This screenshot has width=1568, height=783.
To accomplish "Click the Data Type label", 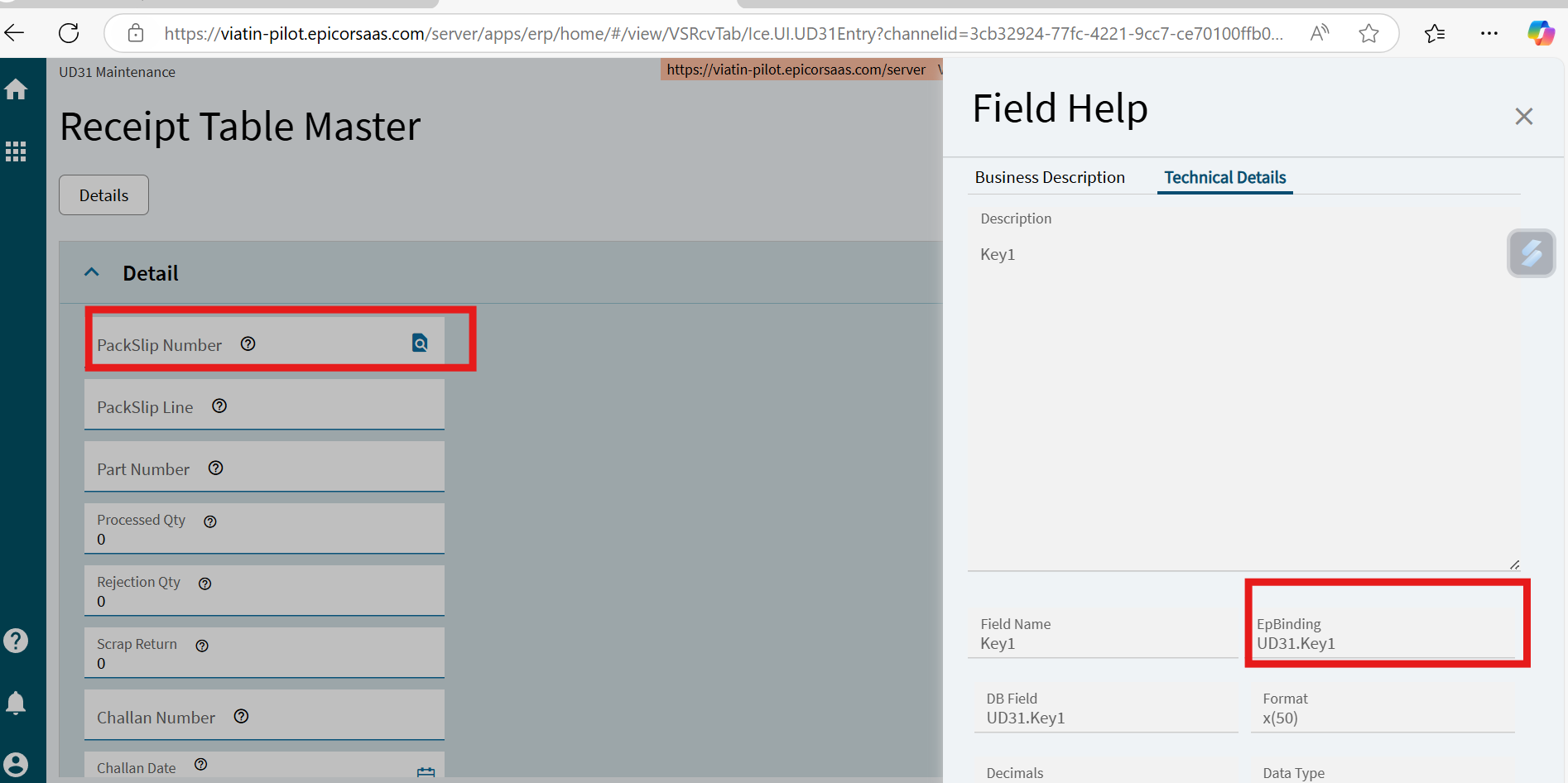I will 1294,773.
